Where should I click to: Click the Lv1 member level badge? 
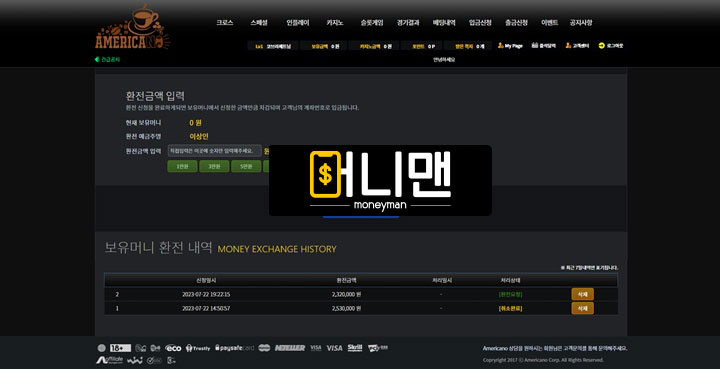point(273,46)
